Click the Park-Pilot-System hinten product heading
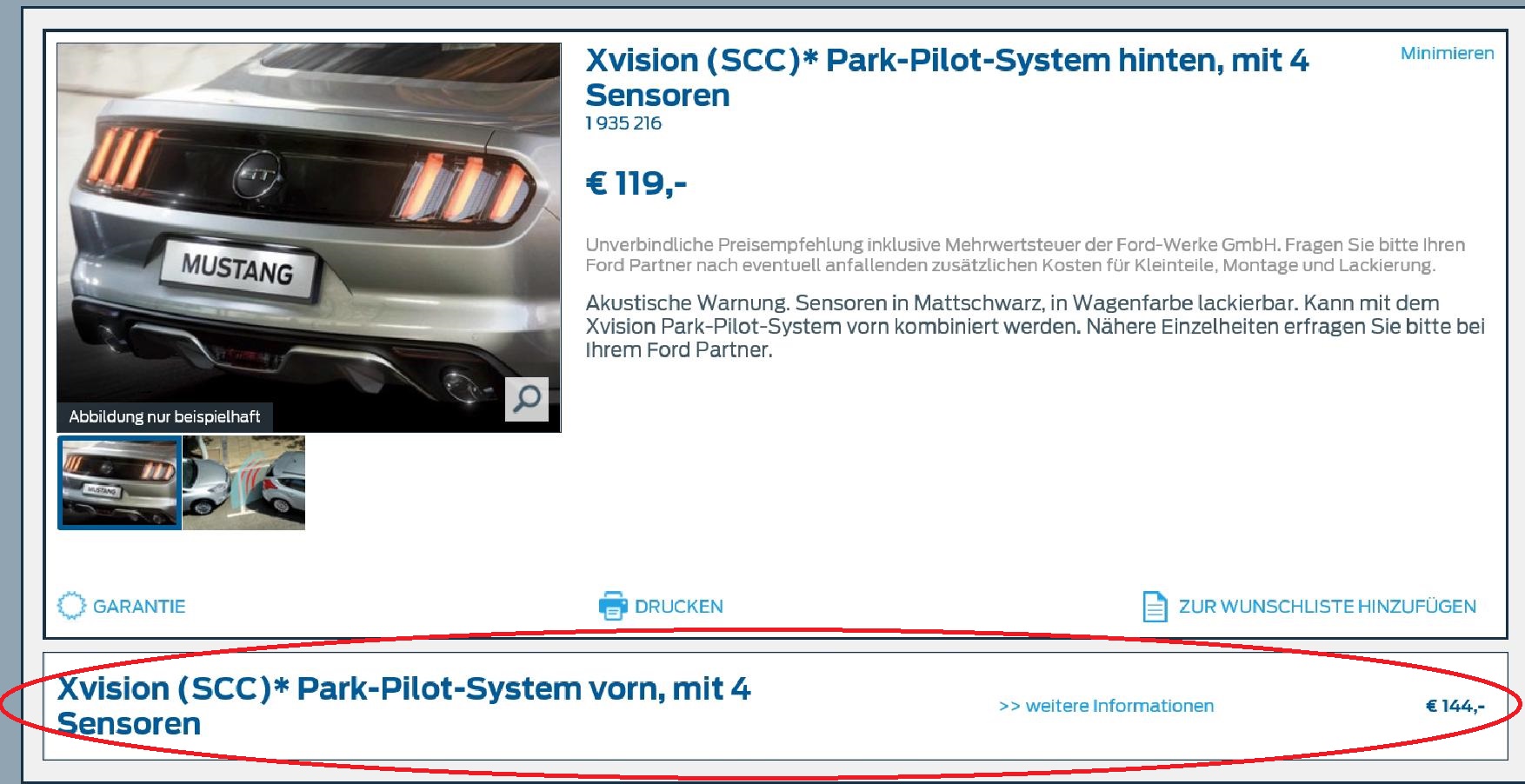The image size is (1525, 784). pos(947,77)
